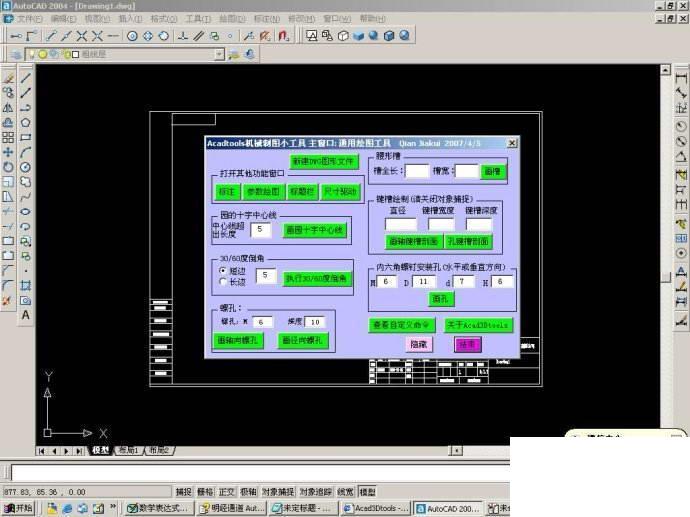The height and width of the screenshot is (517, 690).
Task: Click Internet Explorer quick launch icon
Action: pyautogui.click(x=67, y=508)
